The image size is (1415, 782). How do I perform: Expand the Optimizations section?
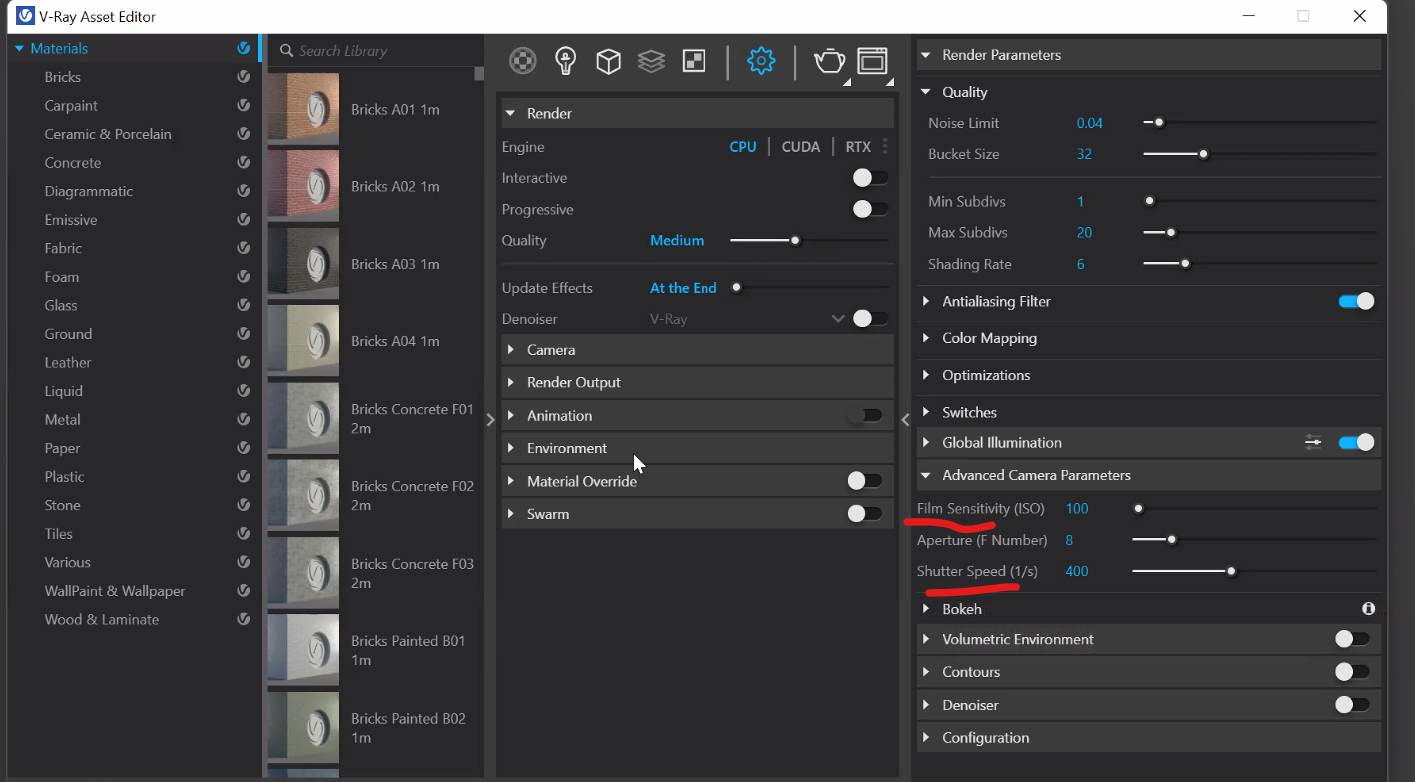[x=1149, y=375]
